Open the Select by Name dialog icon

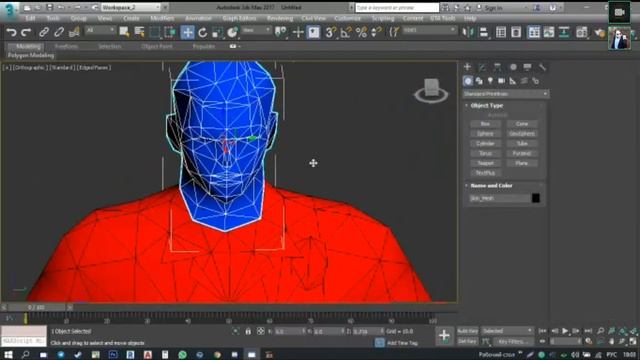(140, 32)
